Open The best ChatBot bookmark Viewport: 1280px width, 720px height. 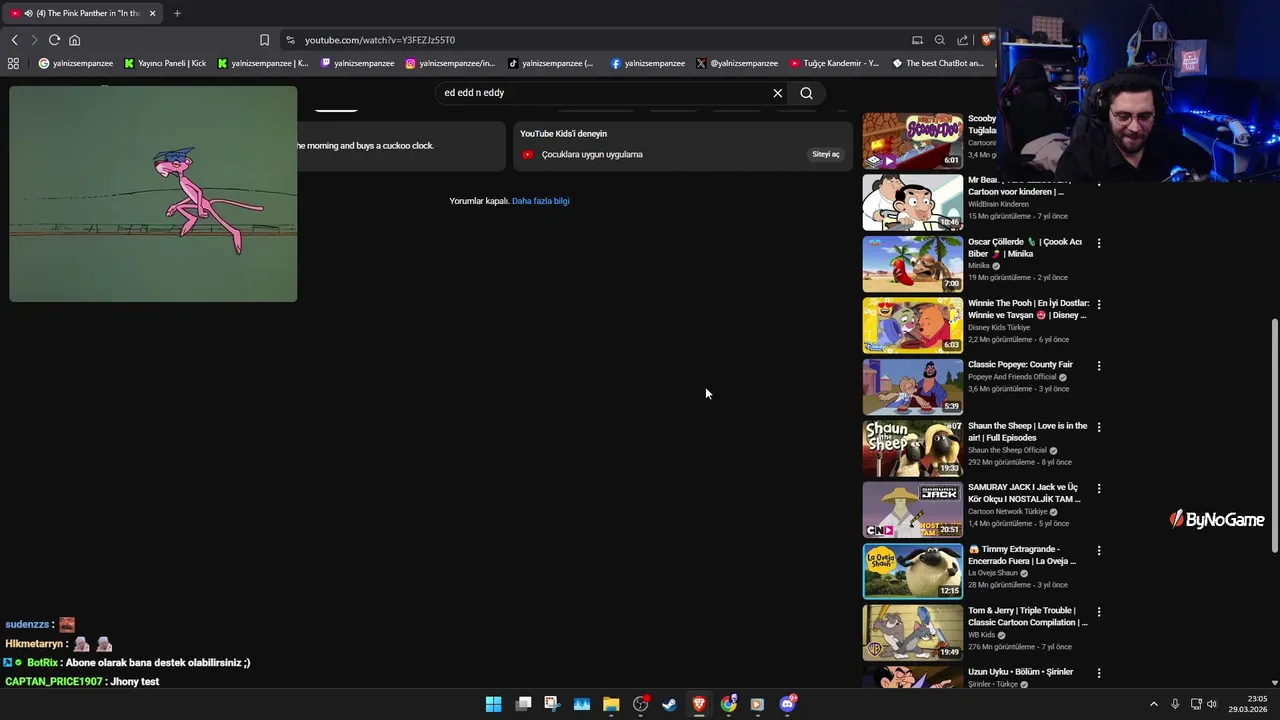point(938,63)
